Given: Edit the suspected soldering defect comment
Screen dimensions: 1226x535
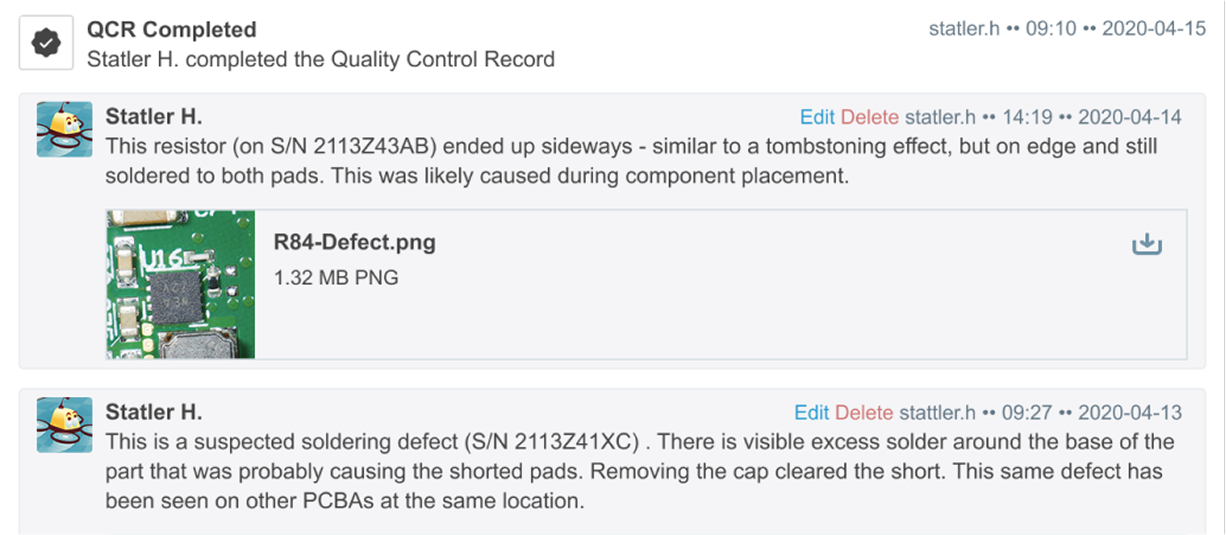Looking at the screenshot, I should (x=812, y=412).
